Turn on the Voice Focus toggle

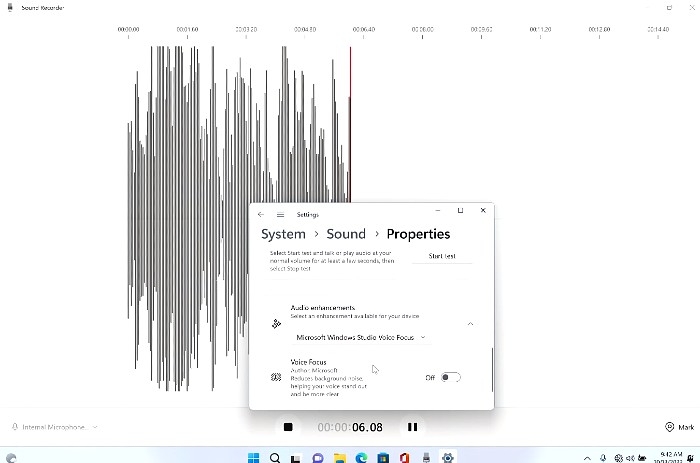450,377
